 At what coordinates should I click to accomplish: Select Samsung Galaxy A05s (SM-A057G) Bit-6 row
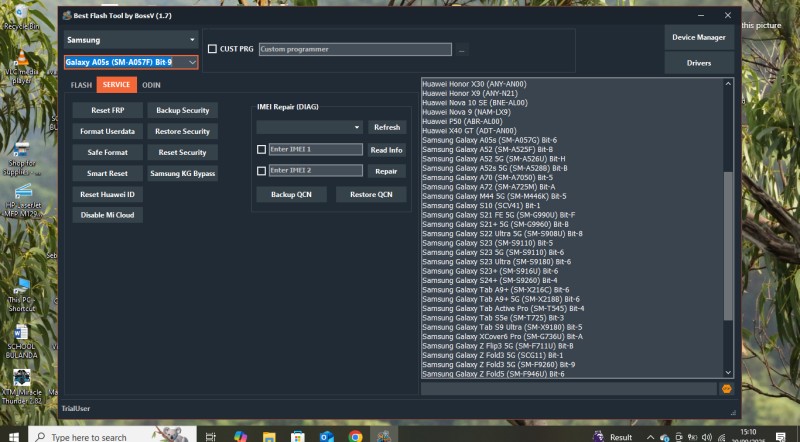click(x=489, y=140)
